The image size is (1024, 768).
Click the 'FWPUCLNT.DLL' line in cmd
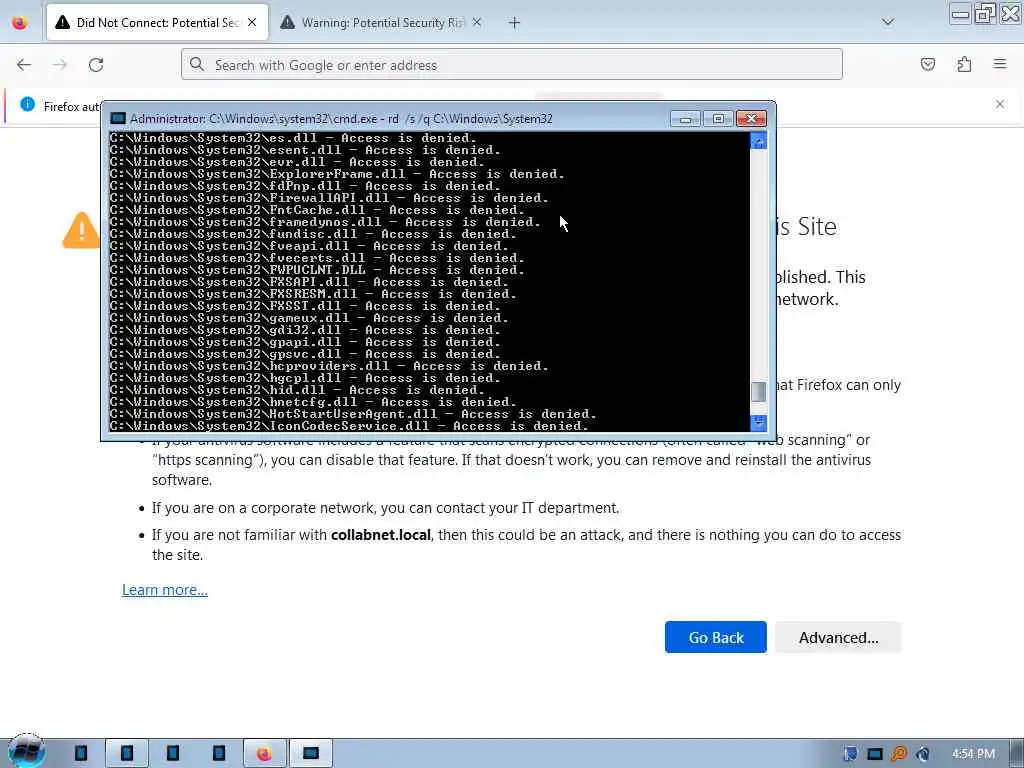point(317,270)
